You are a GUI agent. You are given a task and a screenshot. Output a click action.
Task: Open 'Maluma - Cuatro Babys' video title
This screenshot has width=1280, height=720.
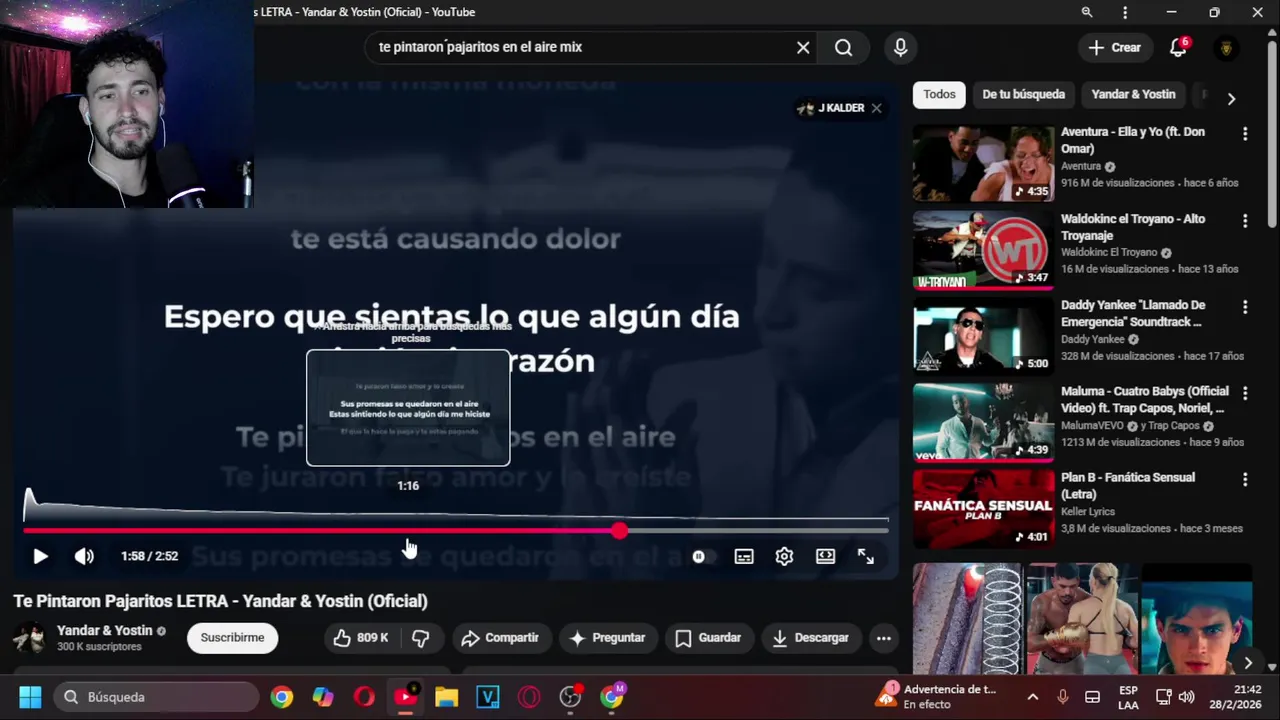pos(1144,399)
